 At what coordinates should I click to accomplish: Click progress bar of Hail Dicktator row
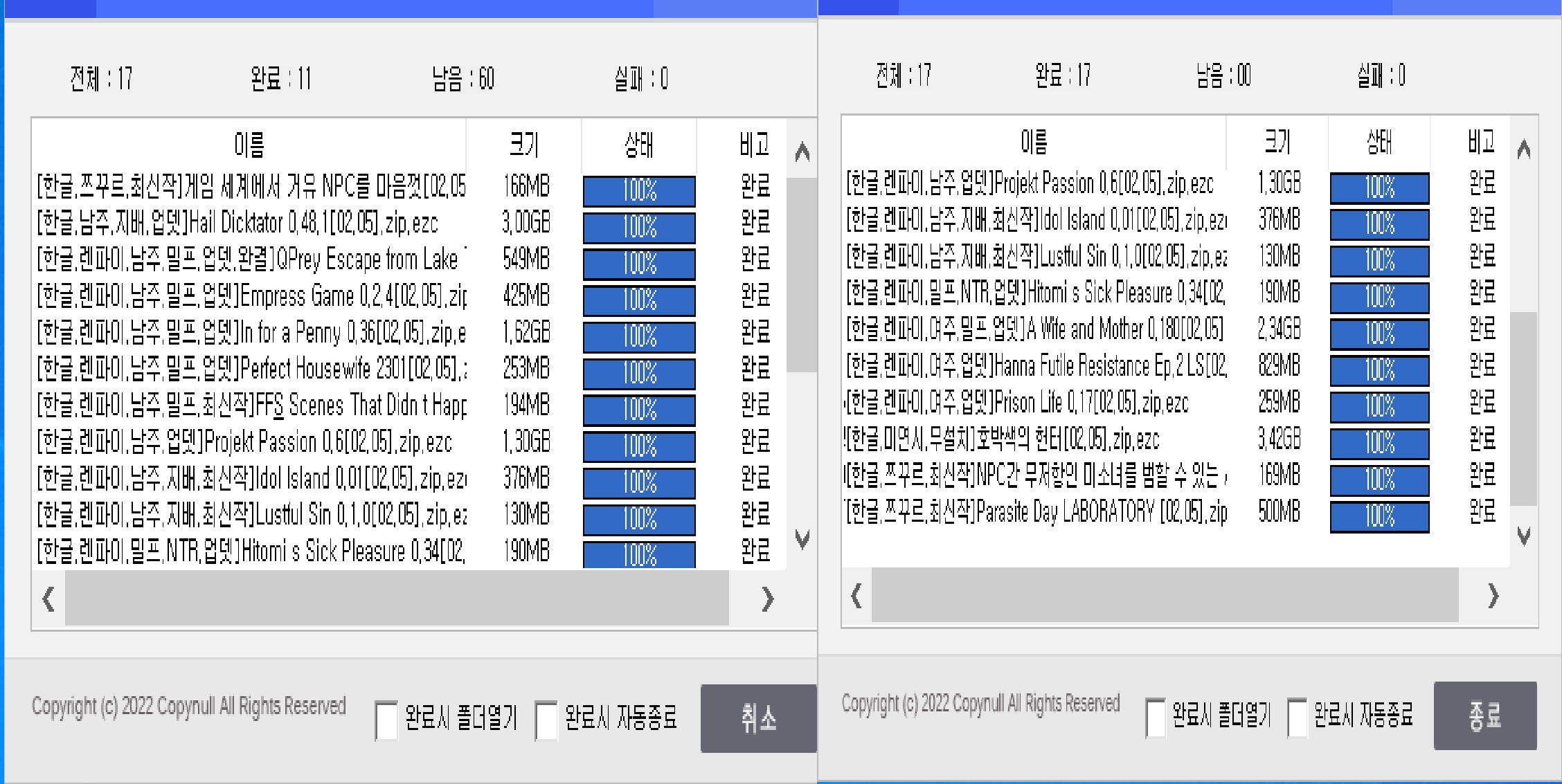coord(639,227)
